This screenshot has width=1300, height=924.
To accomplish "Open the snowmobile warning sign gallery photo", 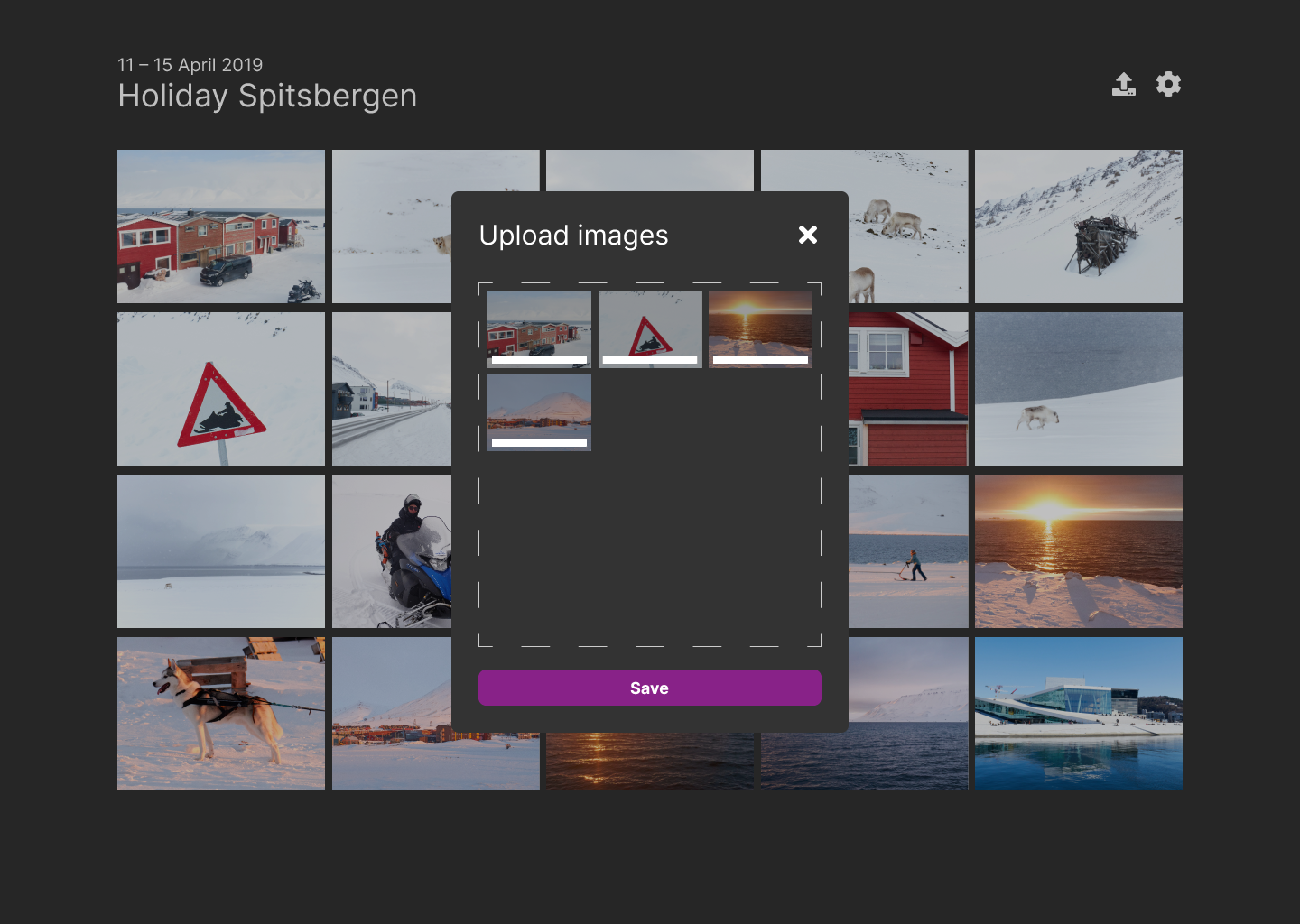I will (221, 389).
